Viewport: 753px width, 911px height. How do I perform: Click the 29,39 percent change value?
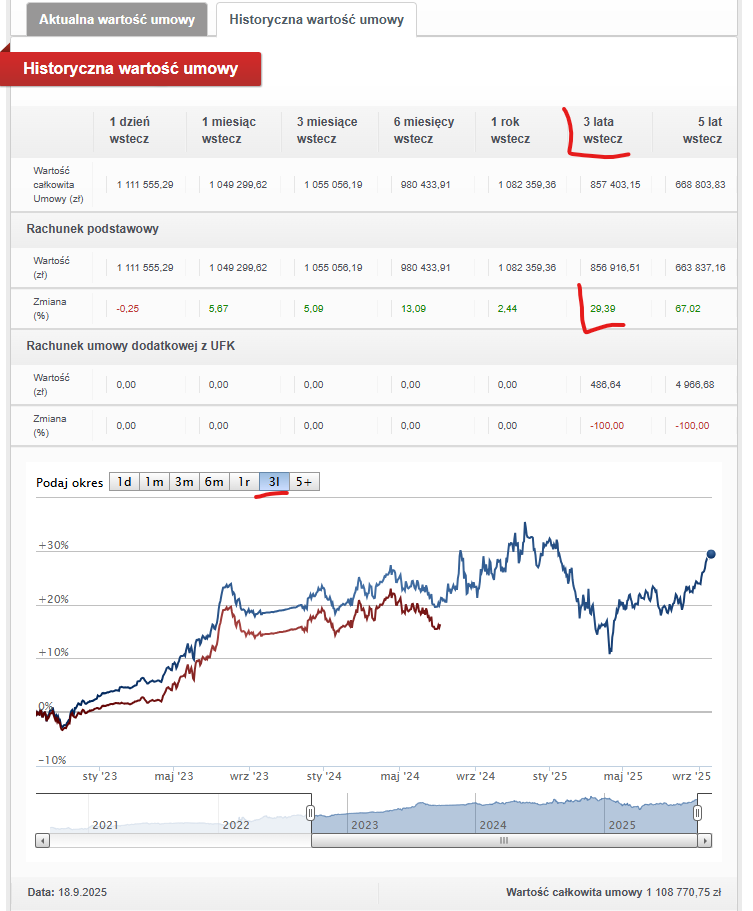[603, 308]
